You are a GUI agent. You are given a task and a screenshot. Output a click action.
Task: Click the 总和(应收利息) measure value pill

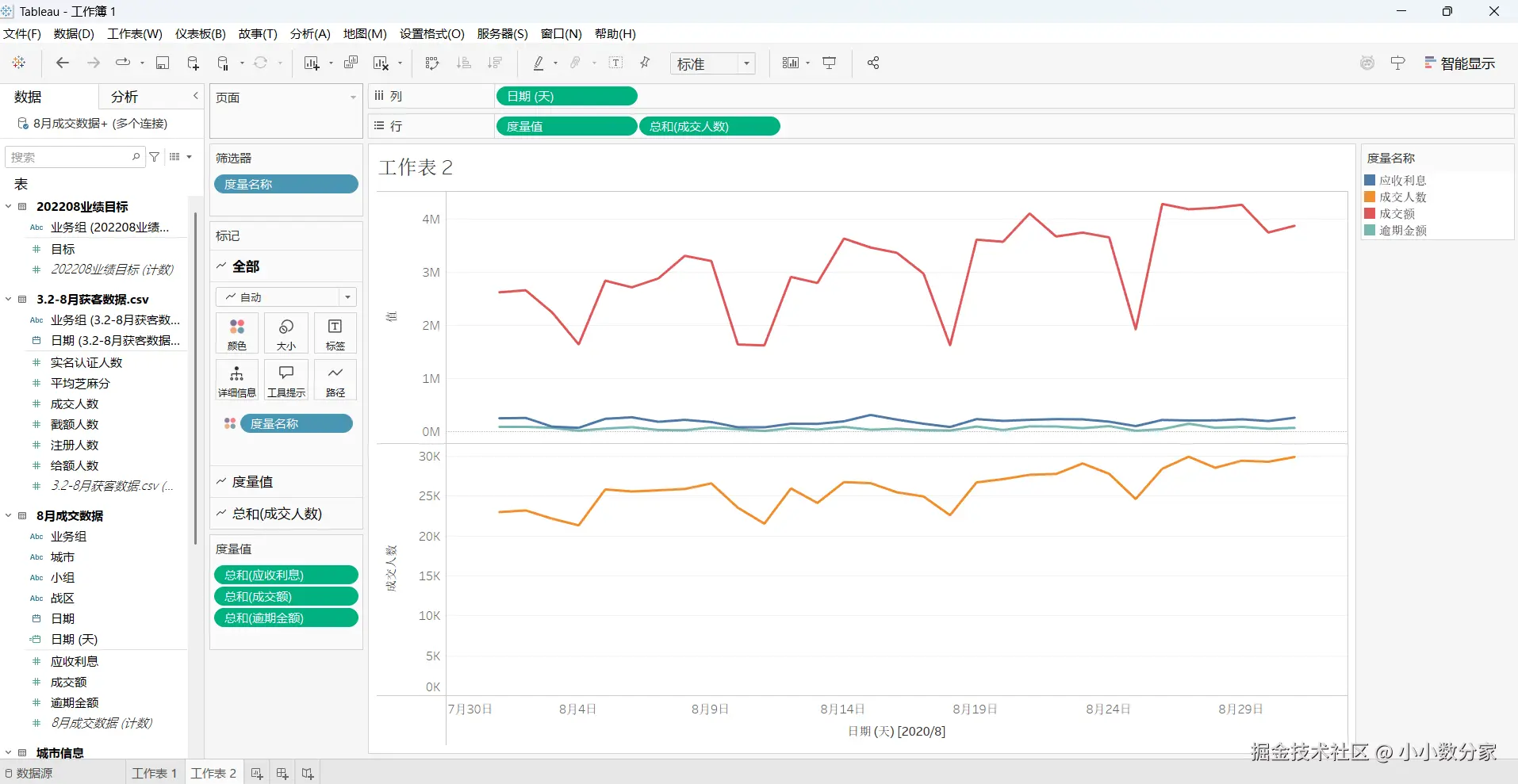[x=286, y=575]
